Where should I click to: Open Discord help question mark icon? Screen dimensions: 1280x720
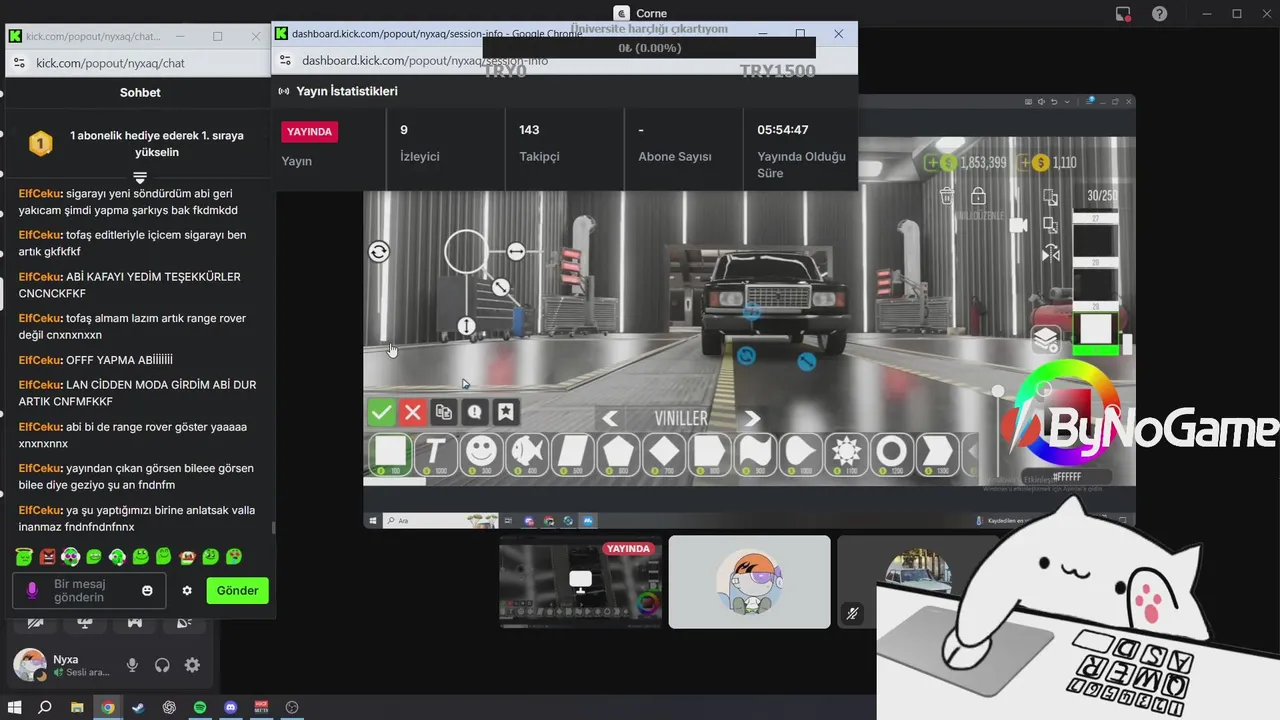(x=1159, y=14)
